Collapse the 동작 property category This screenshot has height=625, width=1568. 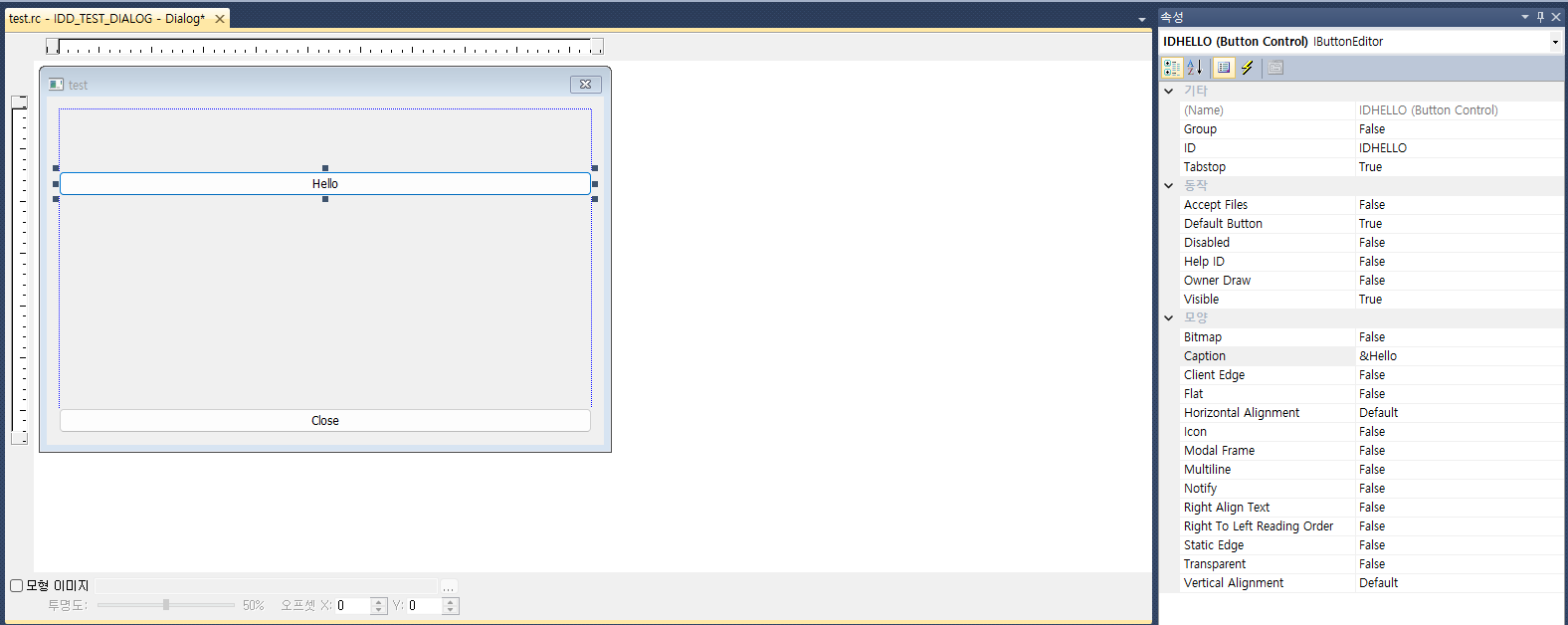(1169, 185)
